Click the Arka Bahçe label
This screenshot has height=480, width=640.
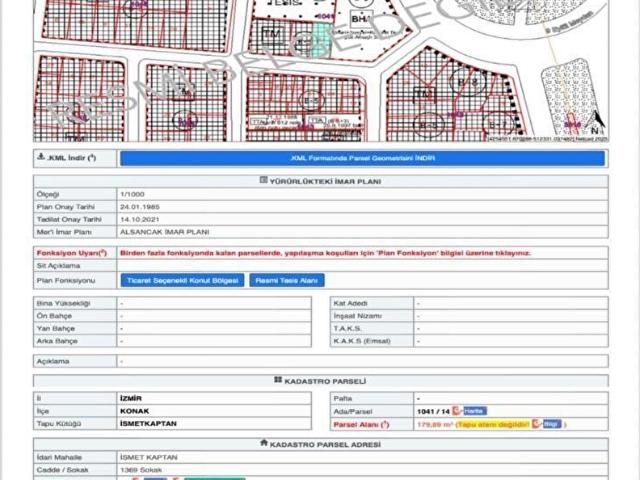57,341
